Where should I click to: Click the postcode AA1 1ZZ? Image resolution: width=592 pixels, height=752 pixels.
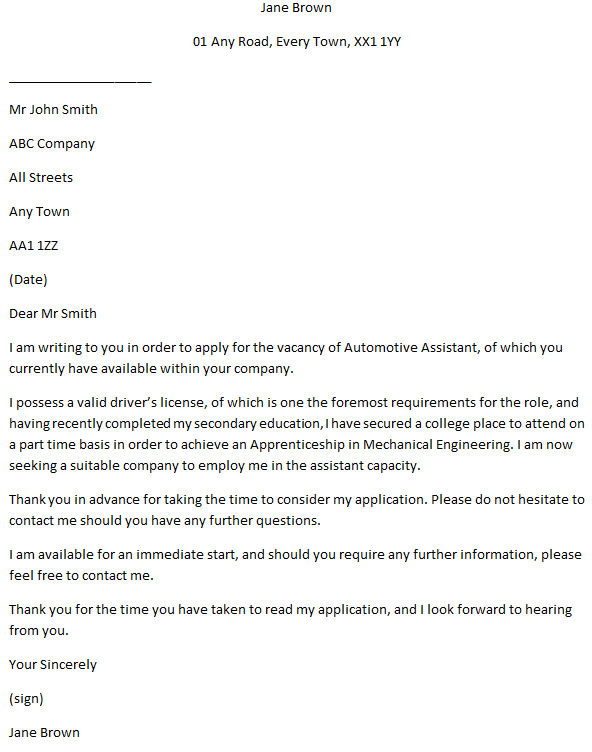point(34,246)
